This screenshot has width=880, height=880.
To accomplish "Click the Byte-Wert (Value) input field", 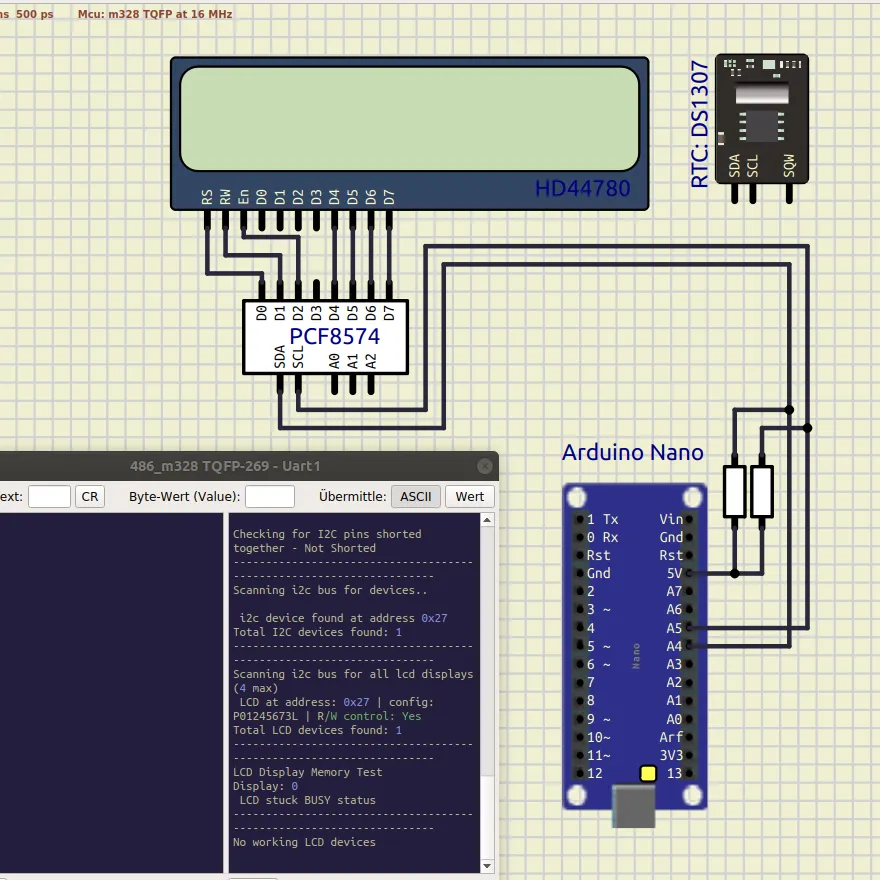I will [x=269, y=497].
